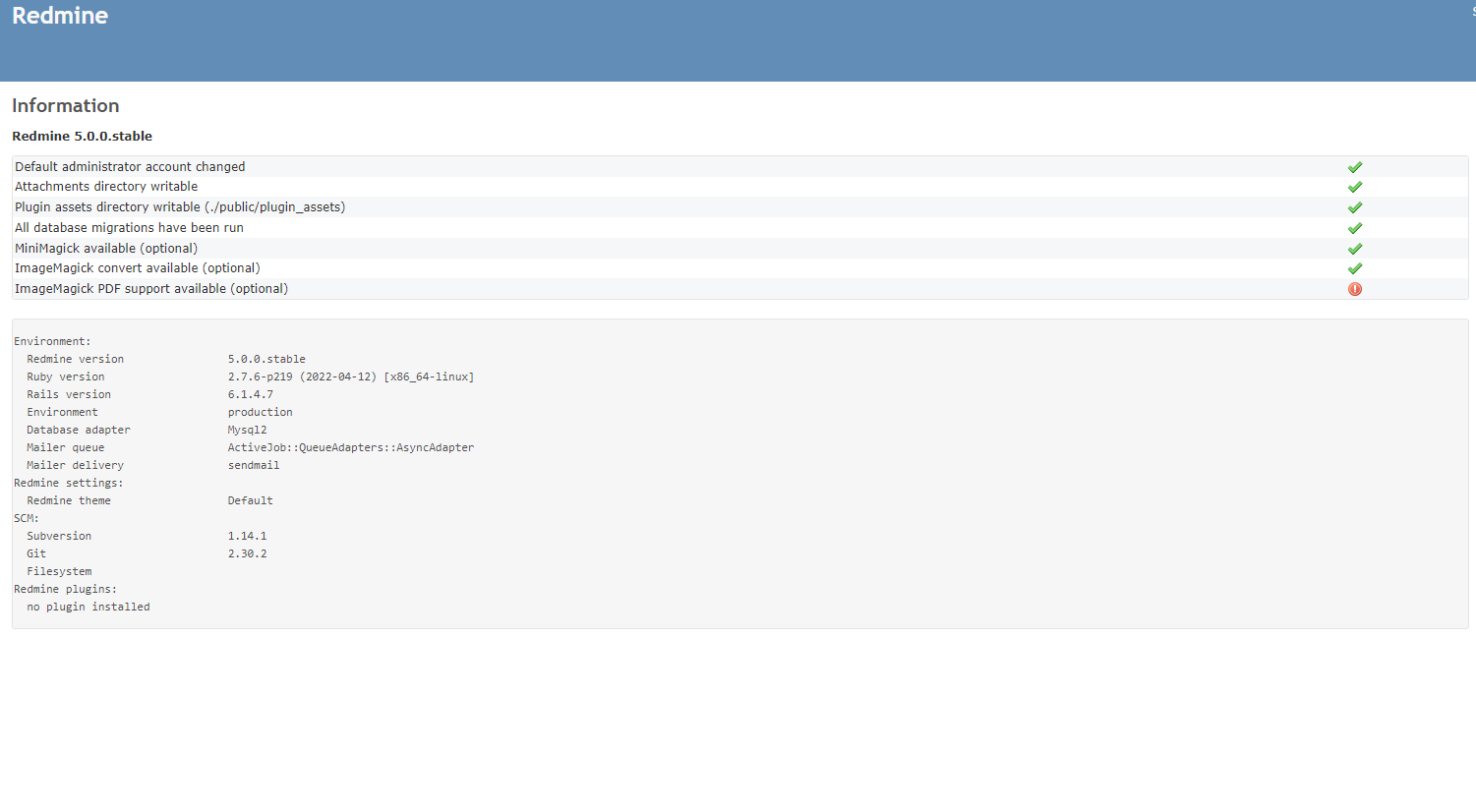Click the 'Mailer queue' label
Image resolution: width=1476 pixels, height=812 pixels.
[66, 448]
